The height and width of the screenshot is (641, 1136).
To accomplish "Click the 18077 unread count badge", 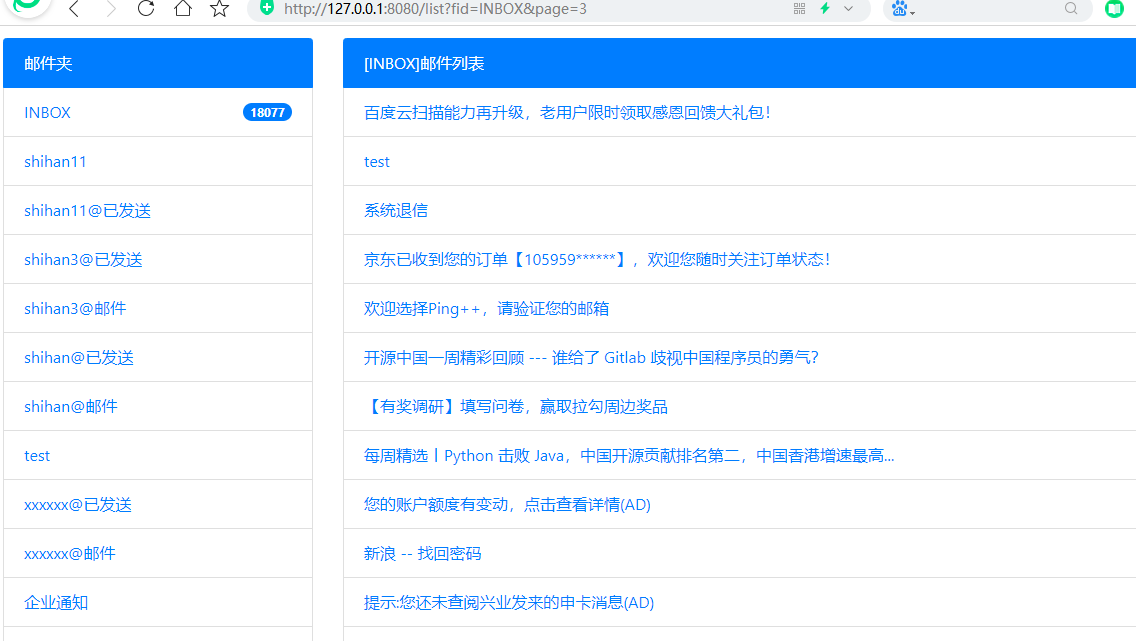I will [x=267, y=112].
